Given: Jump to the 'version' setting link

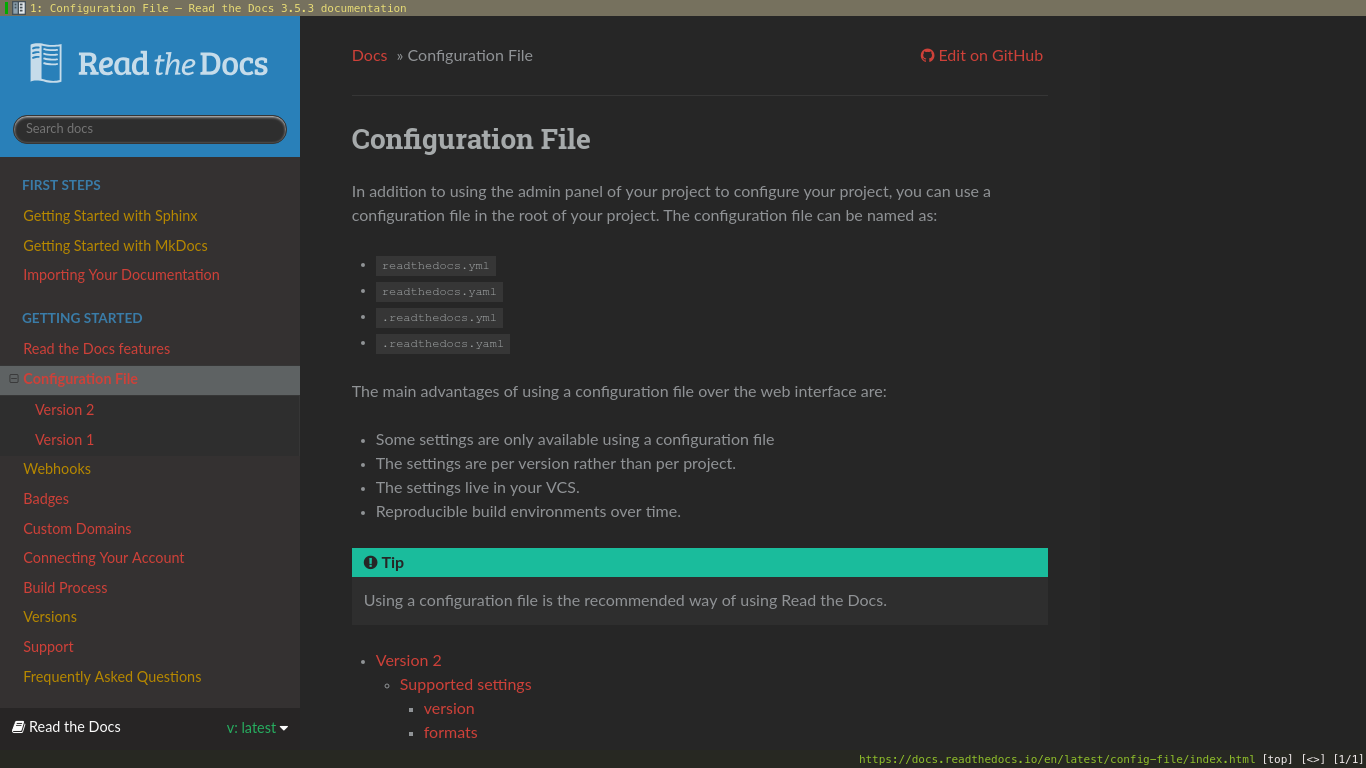Looking at the screenshot, I should 449,709.
